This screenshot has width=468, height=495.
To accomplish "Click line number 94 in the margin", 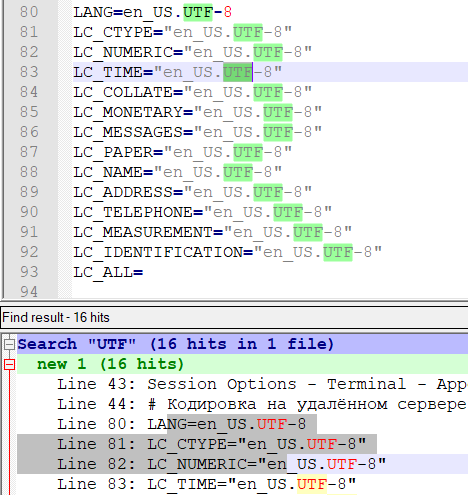I will click(x=29, y=292).
